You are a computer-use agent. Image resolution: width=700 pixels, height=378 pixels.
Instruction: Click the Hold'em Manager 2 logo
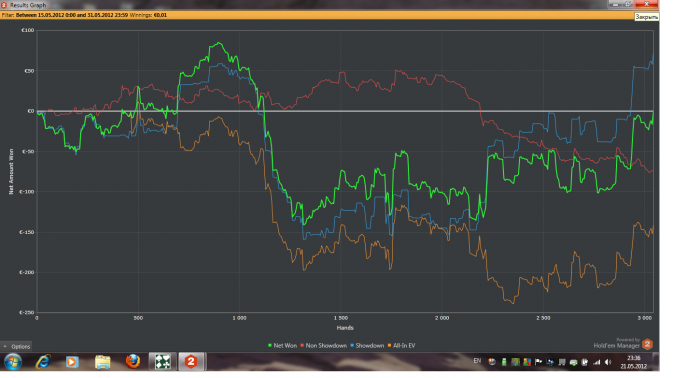click(647, 345)
